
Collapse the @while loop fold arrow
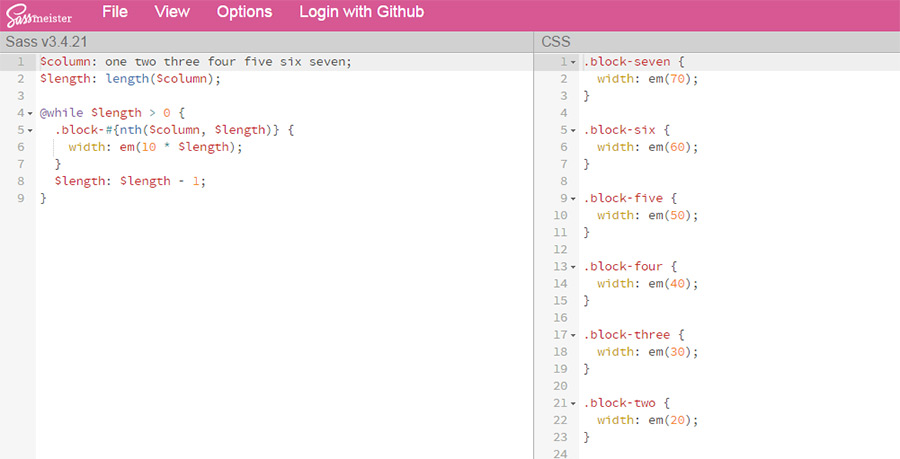coord(30,113)
